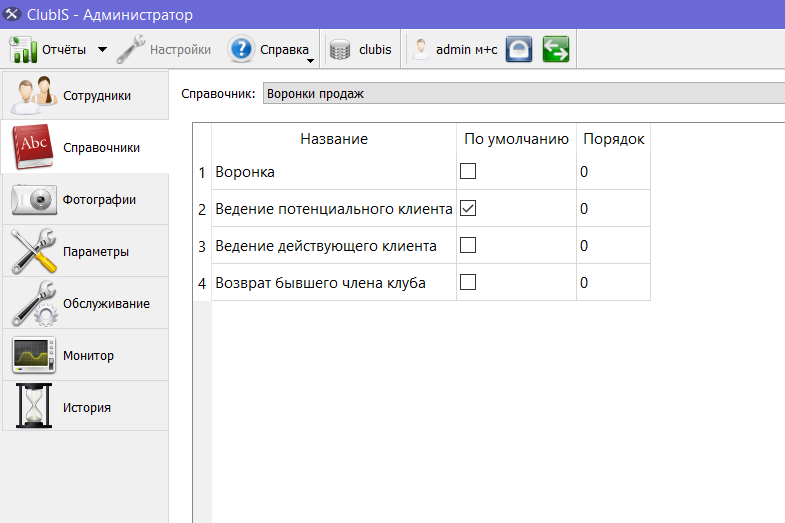
Task: Select the Возврат бывшего члена клуба cell
Action: (x=334, y=283)
